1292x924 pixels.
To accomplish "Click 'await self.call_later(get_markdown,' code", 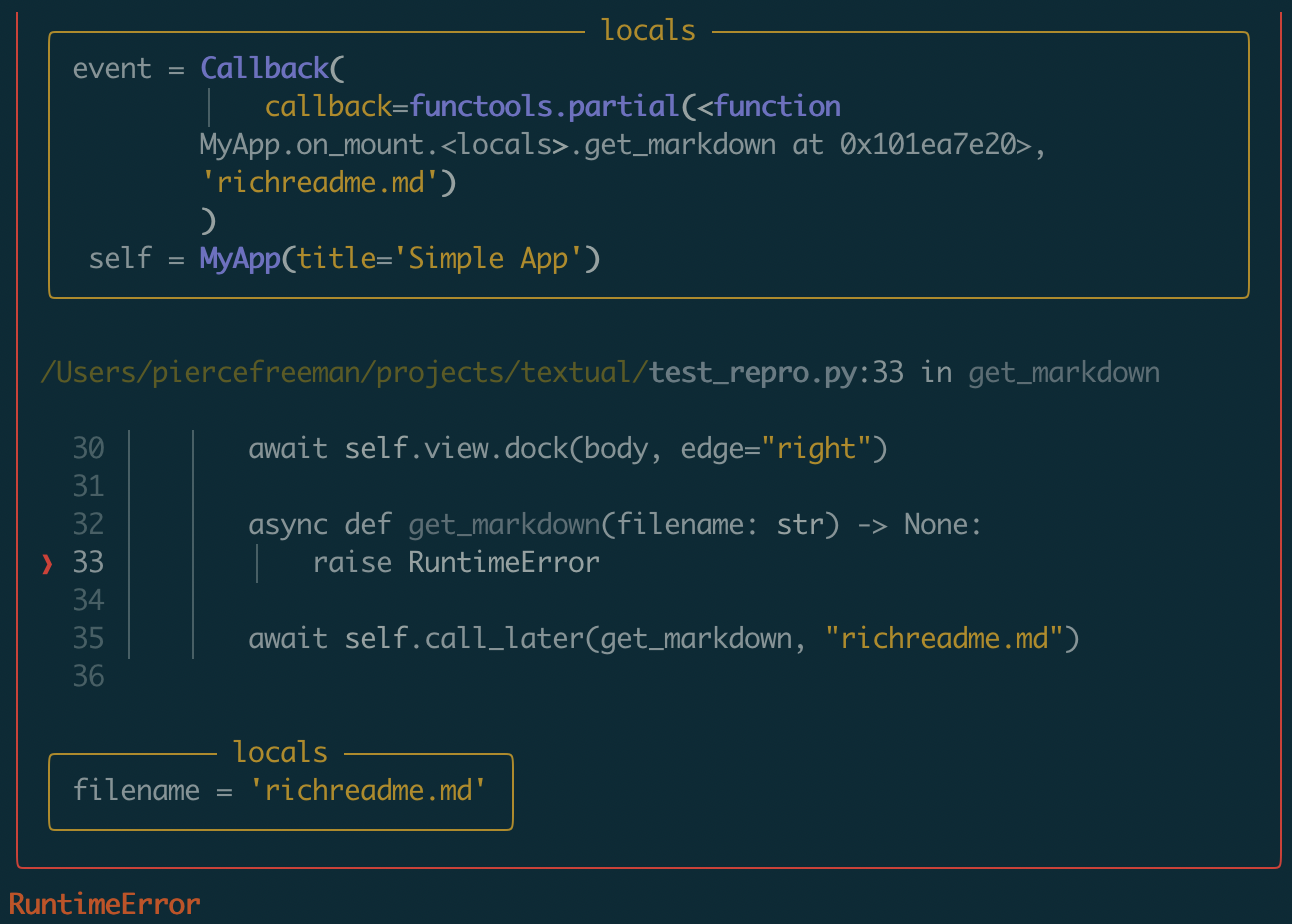I will (528, 639).
